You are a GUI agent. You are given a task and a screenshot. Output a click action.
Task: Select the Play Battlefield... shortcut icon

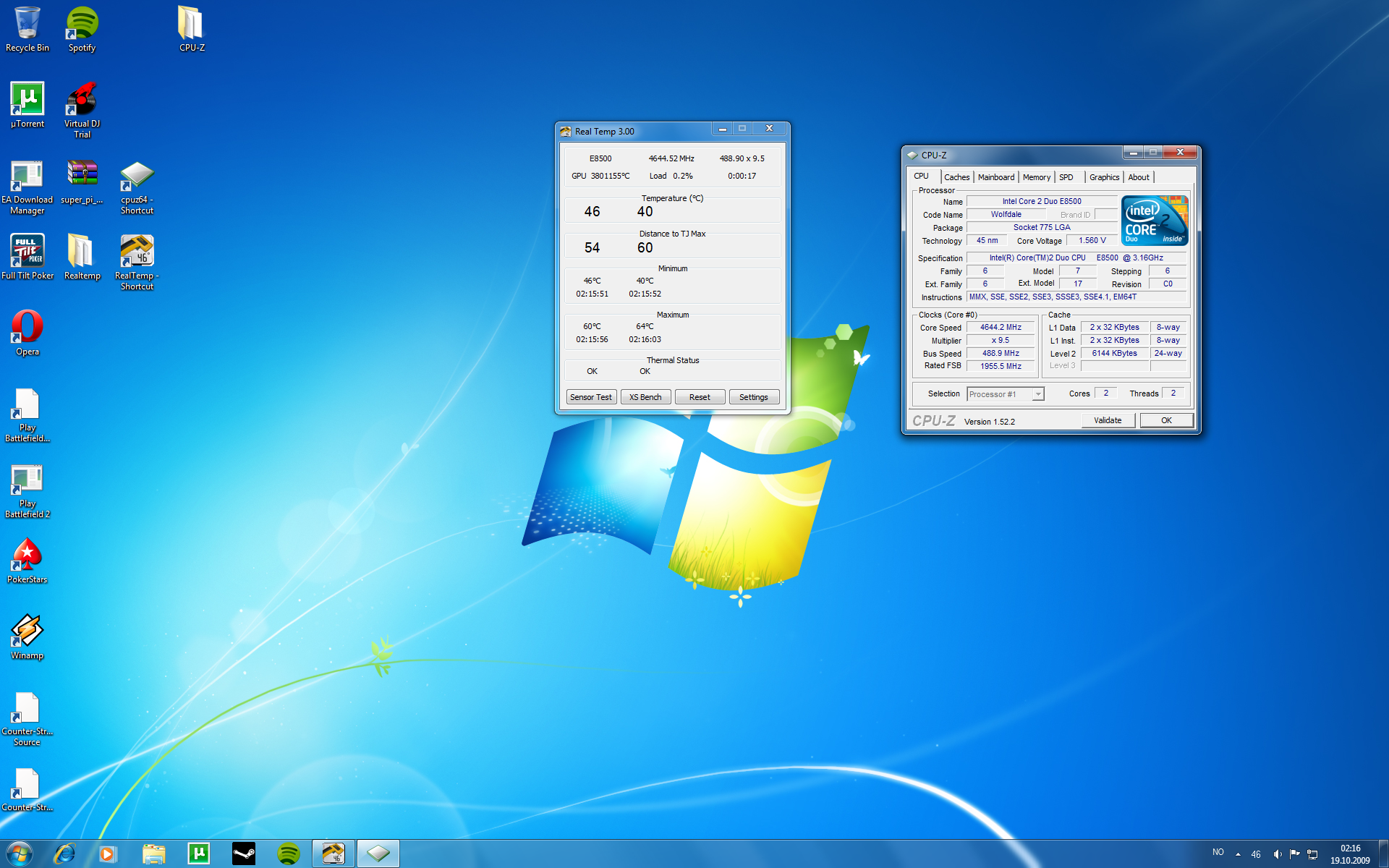tap(27, 415)
